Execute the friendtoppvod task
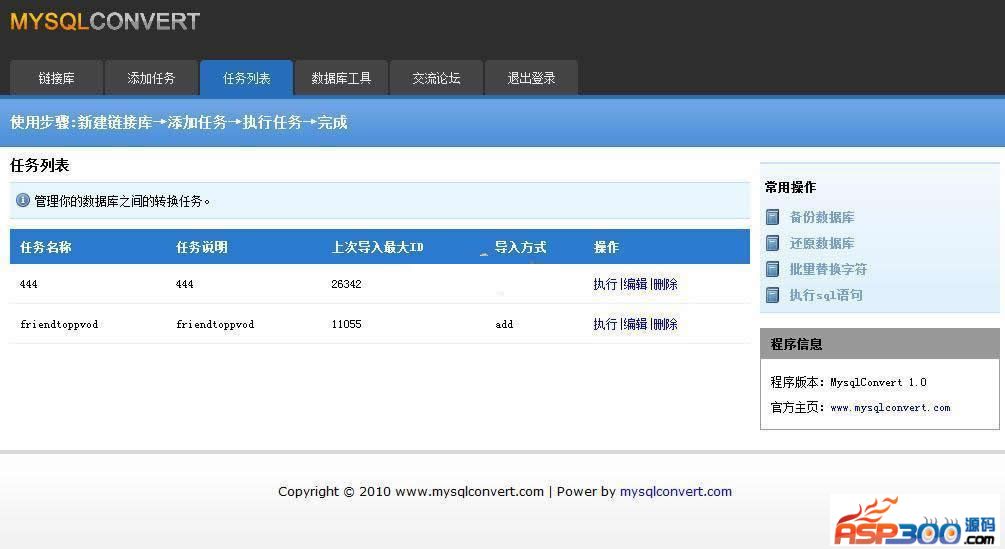Image resolution: width=1005 pixels, height=549 pixels. 605,324
